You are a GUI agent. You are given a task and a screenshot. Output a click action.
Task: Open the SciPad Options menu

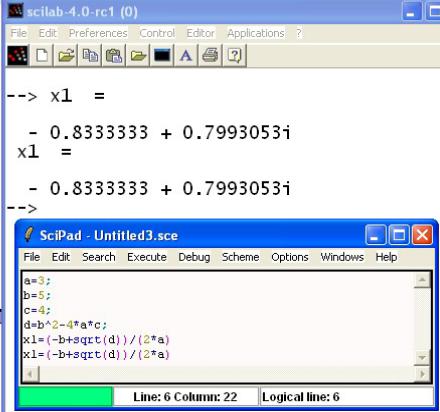click(290, 257)
